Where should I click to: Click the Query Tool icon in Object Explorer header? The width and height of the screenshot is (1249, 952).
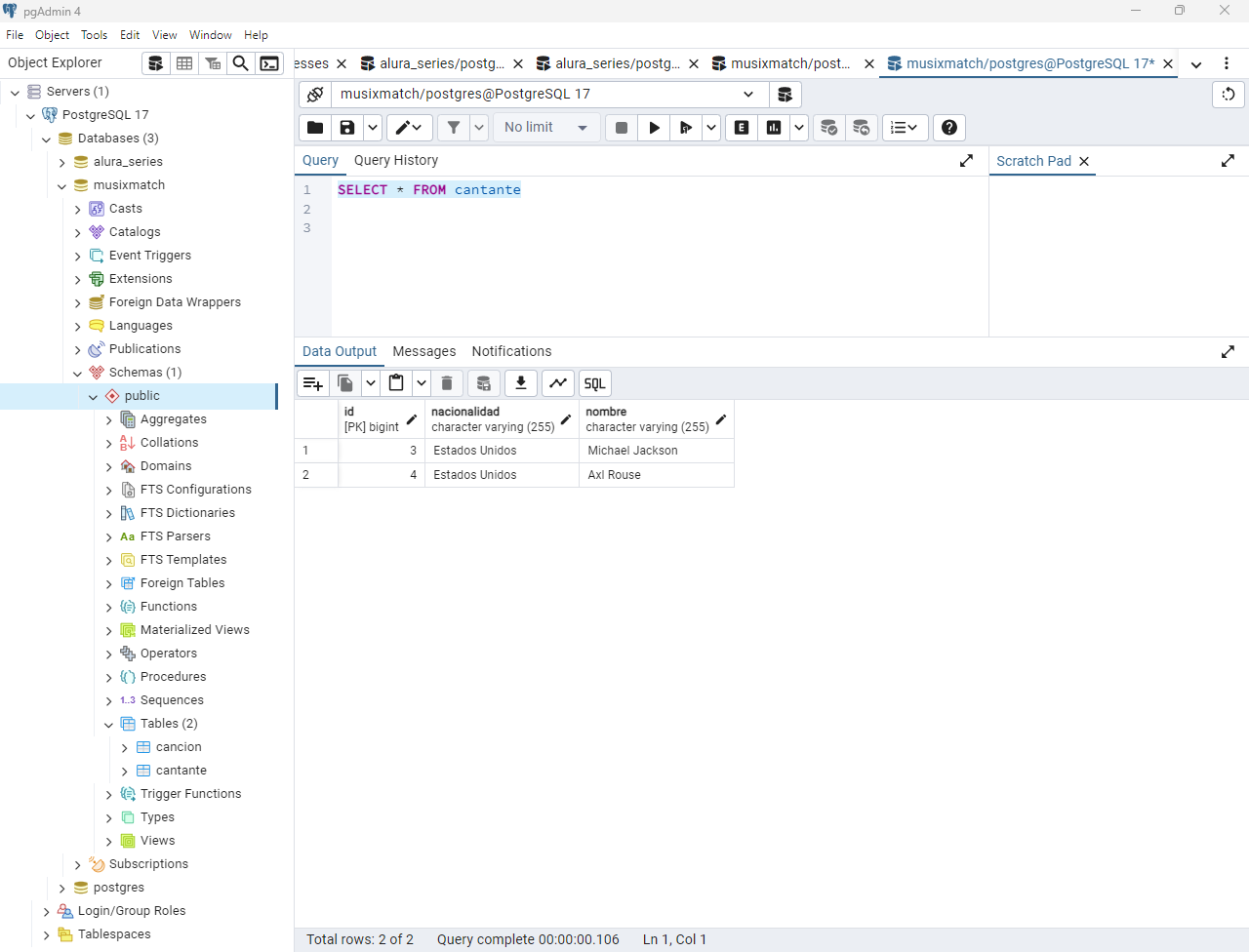pyautogui.click(x=156, y=63)
